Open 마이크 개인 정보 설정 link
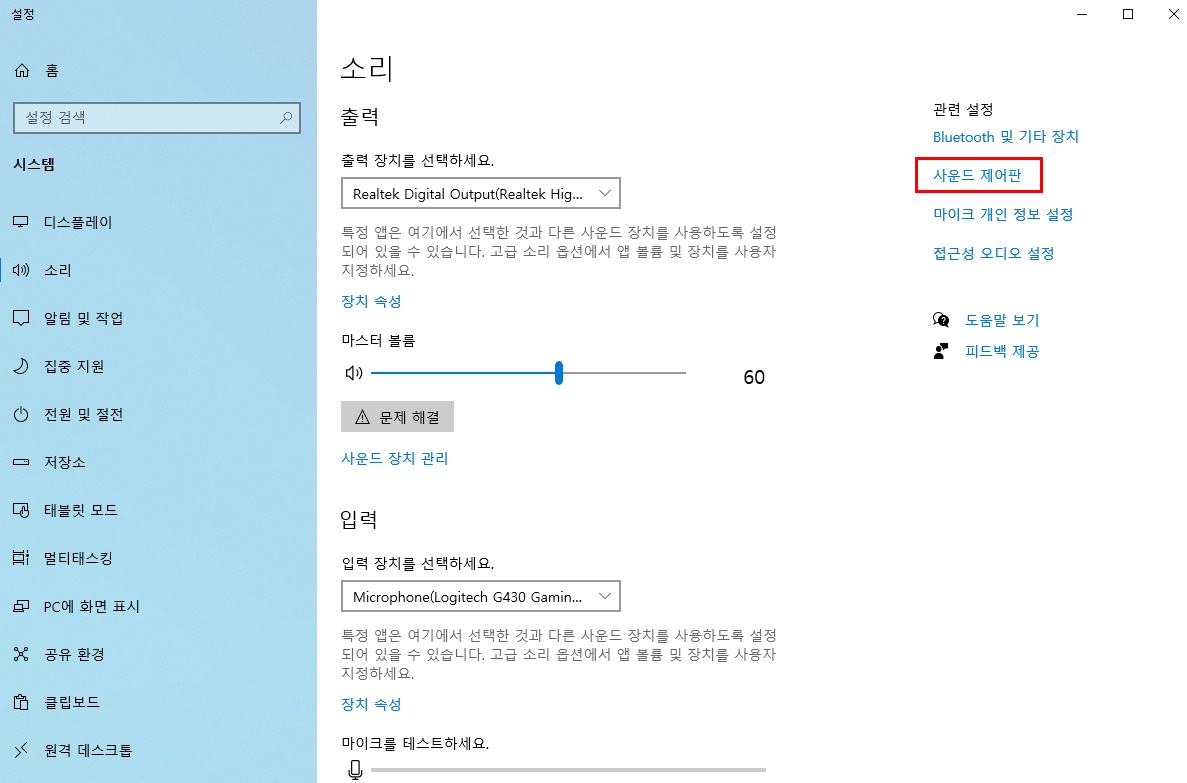The width and height of the screenshot is (1187, 783). pos(1003,213)
